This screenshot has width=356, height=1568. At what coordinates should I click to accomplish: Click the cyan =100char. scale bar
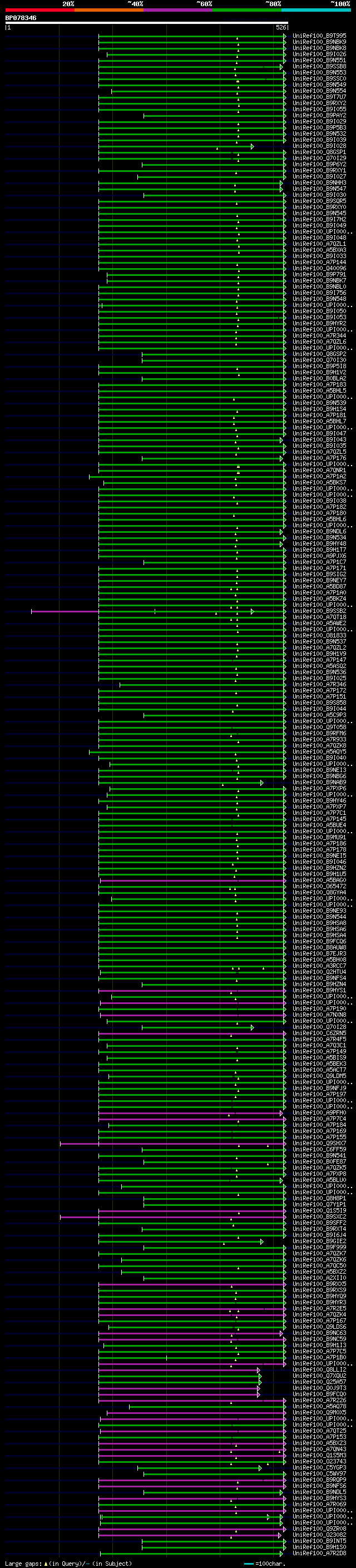249,1564
